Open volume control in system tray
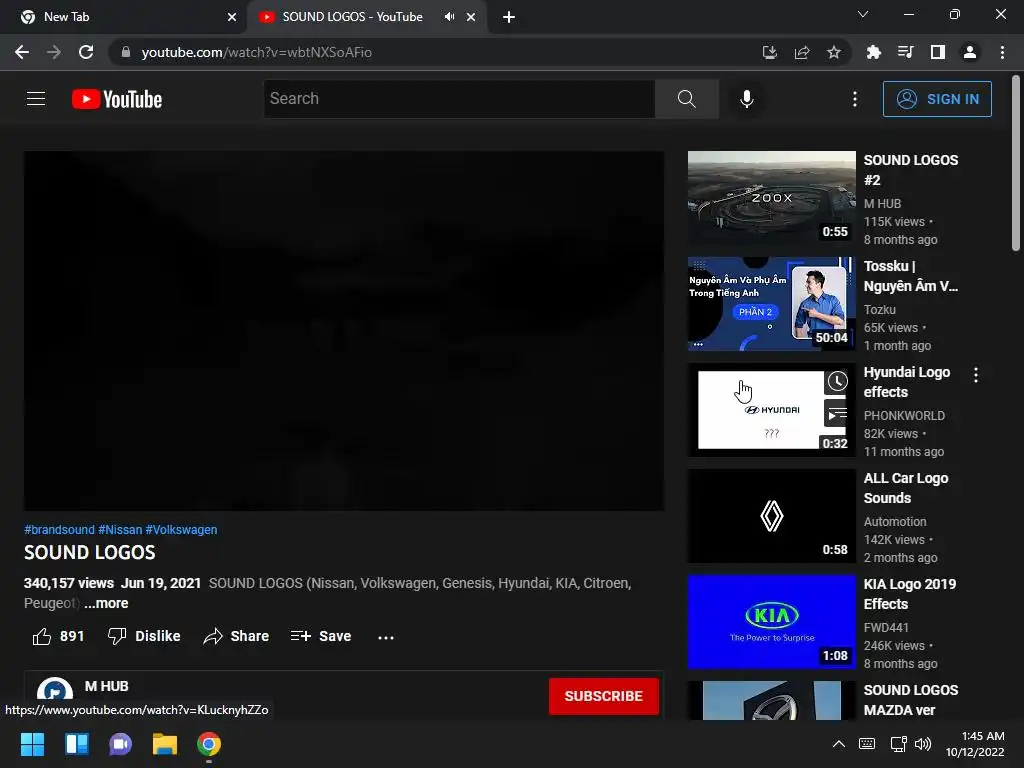 tap(923, 744)
